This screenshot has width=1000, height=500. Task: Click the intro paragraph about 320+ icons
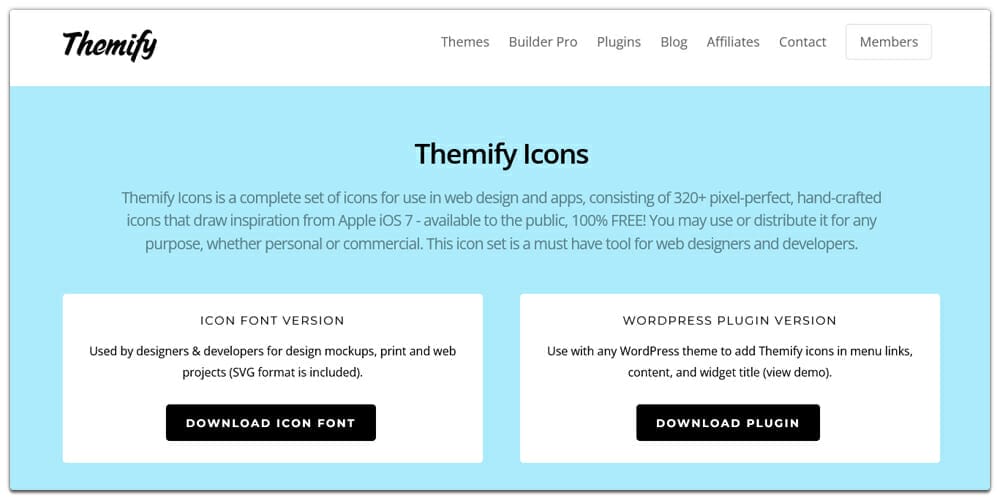point(501,221)
